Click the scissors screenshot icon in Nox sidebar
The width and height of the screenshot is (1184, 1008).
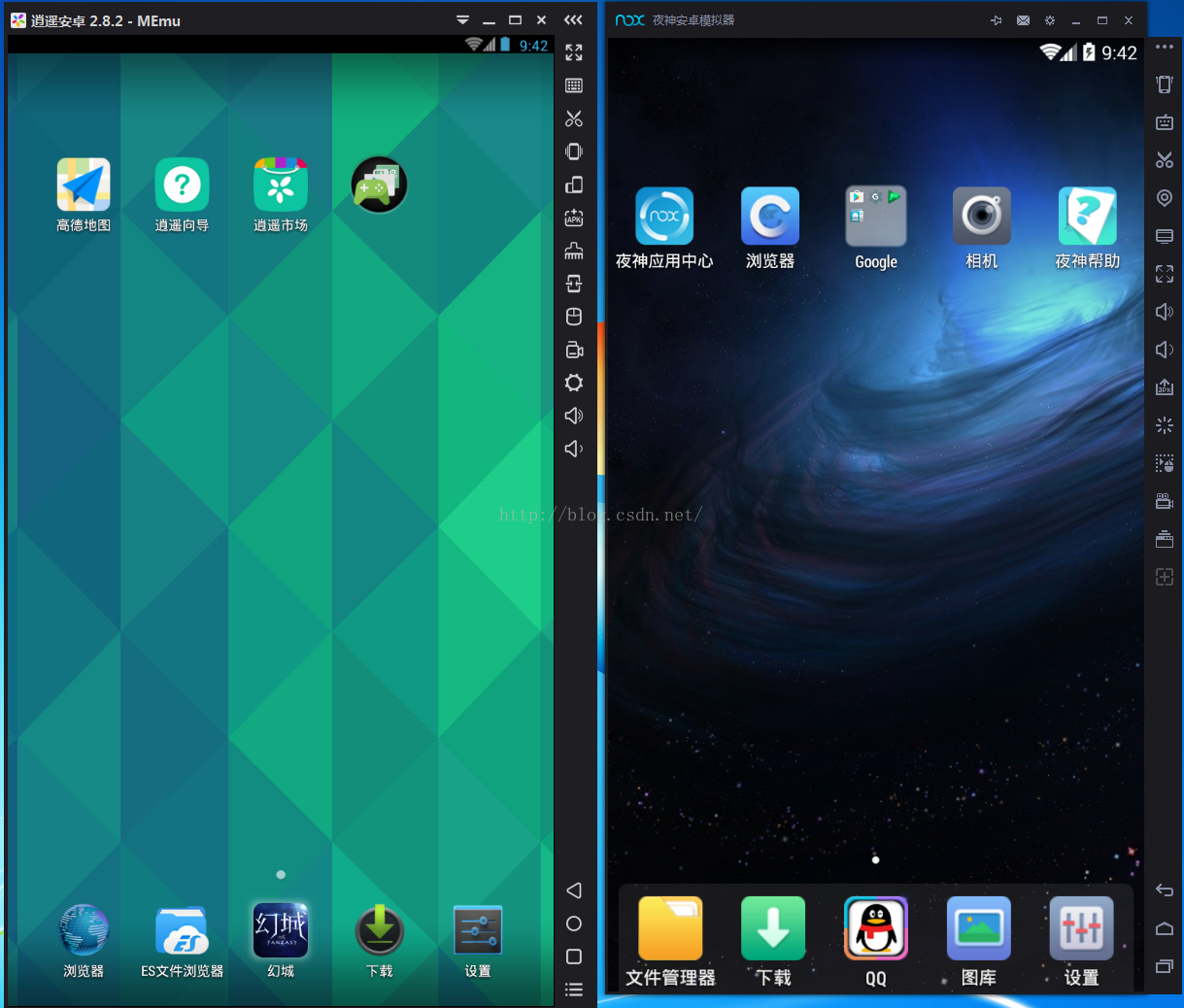click(x=1165, y=160)
